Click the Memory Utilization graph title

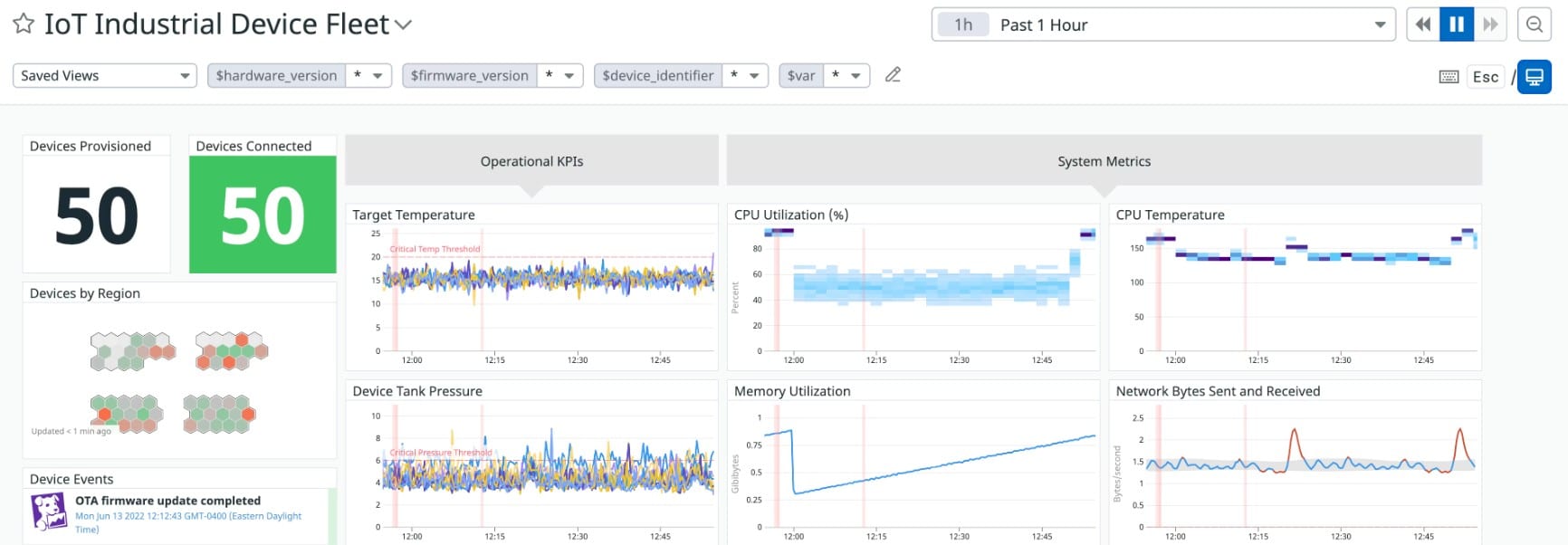tap(792, 391)
